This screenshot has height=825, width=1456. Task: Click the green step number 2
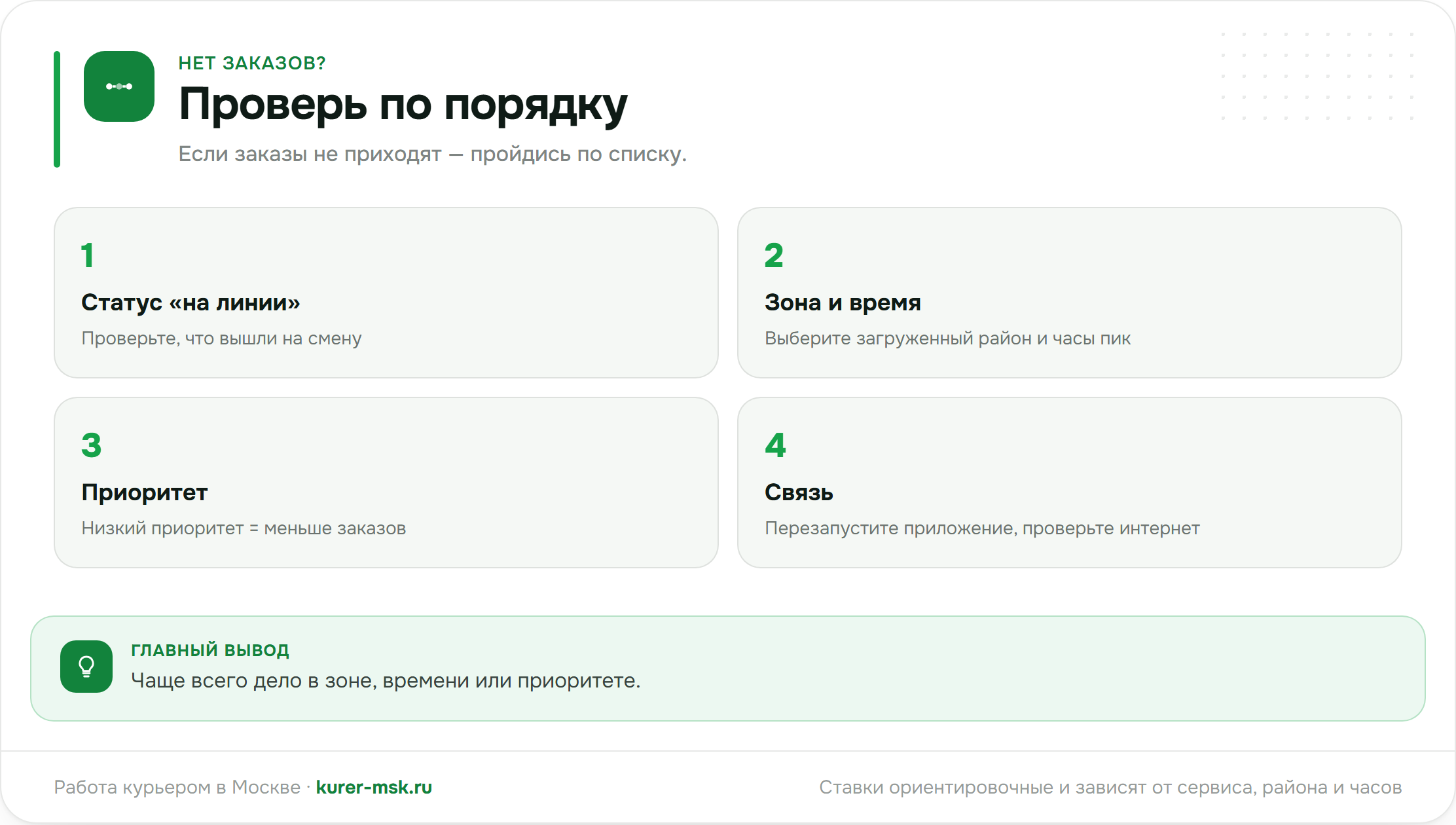(774, 255)
